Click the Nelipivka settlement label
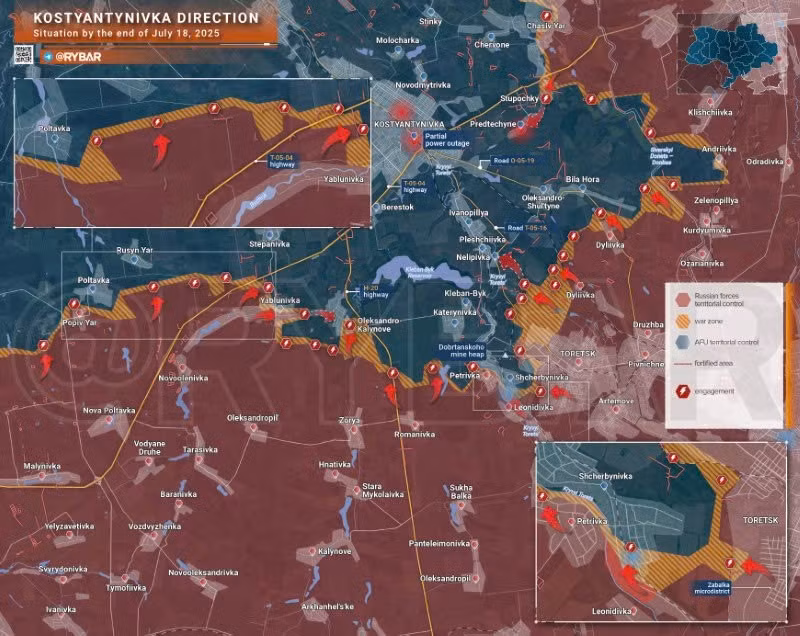 tap(473, 258)
